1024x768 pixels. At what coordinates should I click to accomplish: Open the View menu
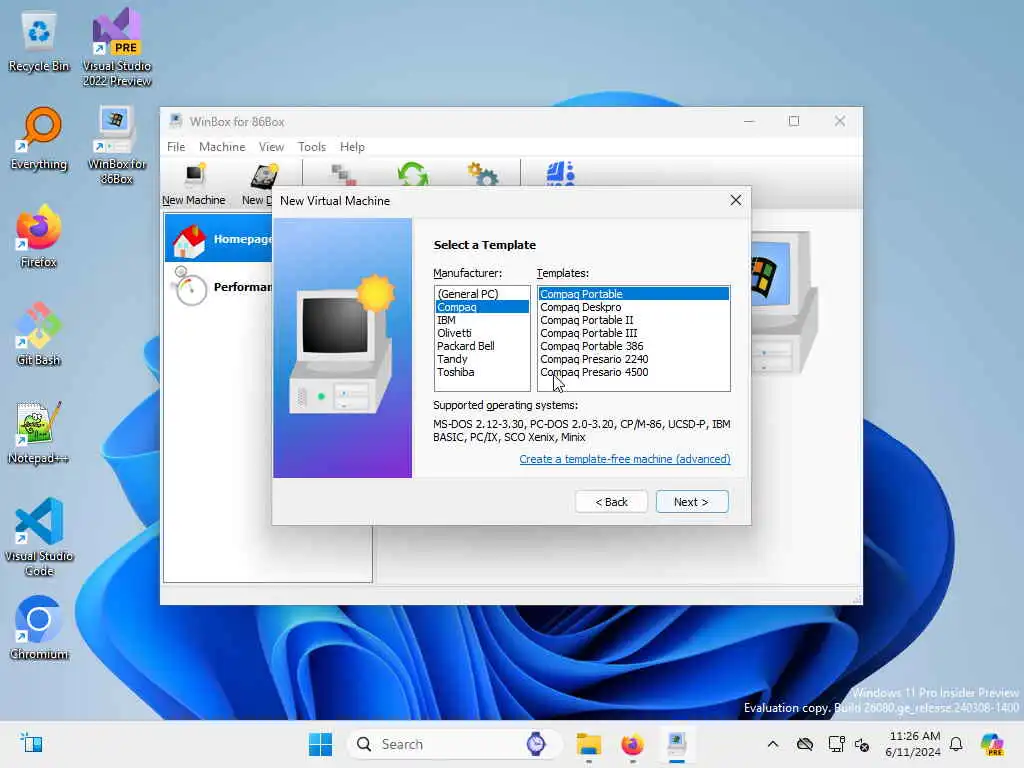click(271, 147)
